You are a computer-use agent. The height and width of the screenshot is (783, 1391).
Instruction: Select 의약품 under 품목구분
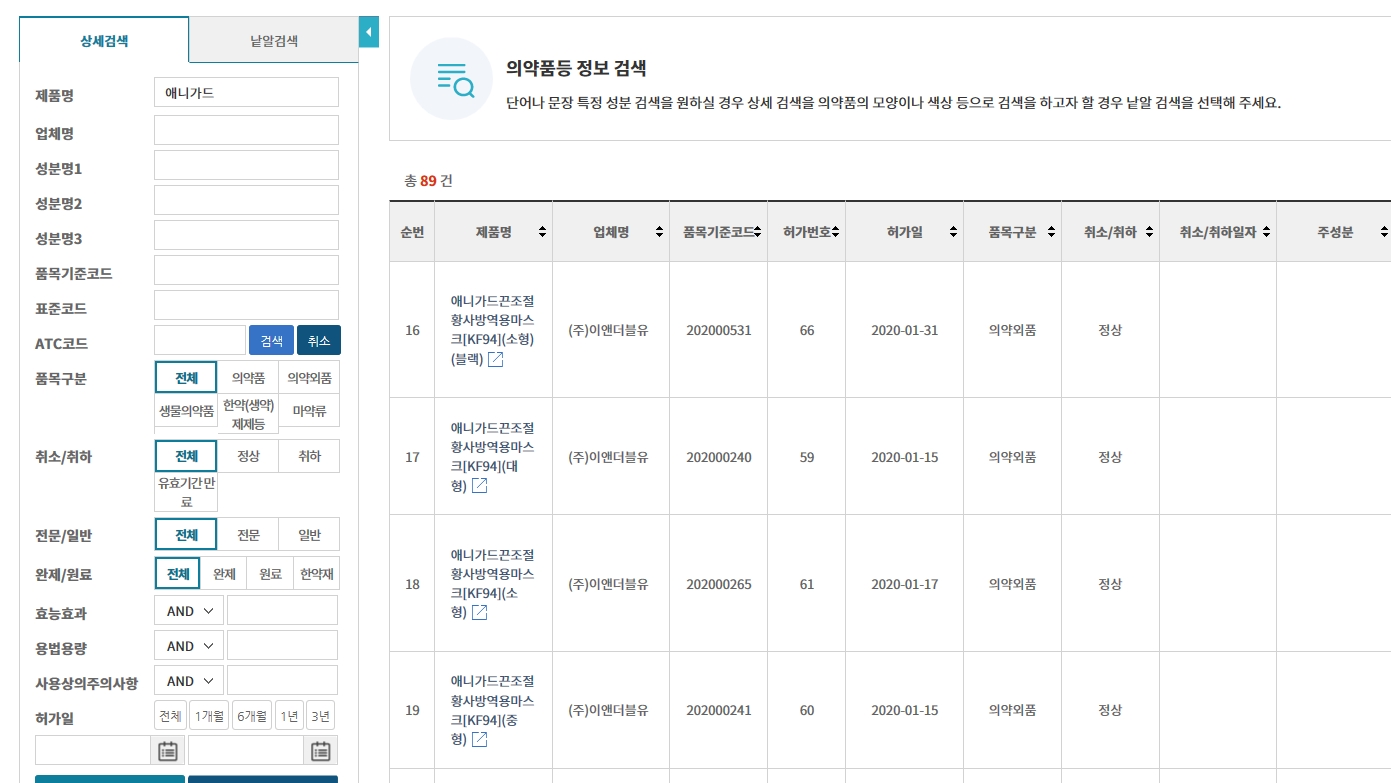click(248, 378)
